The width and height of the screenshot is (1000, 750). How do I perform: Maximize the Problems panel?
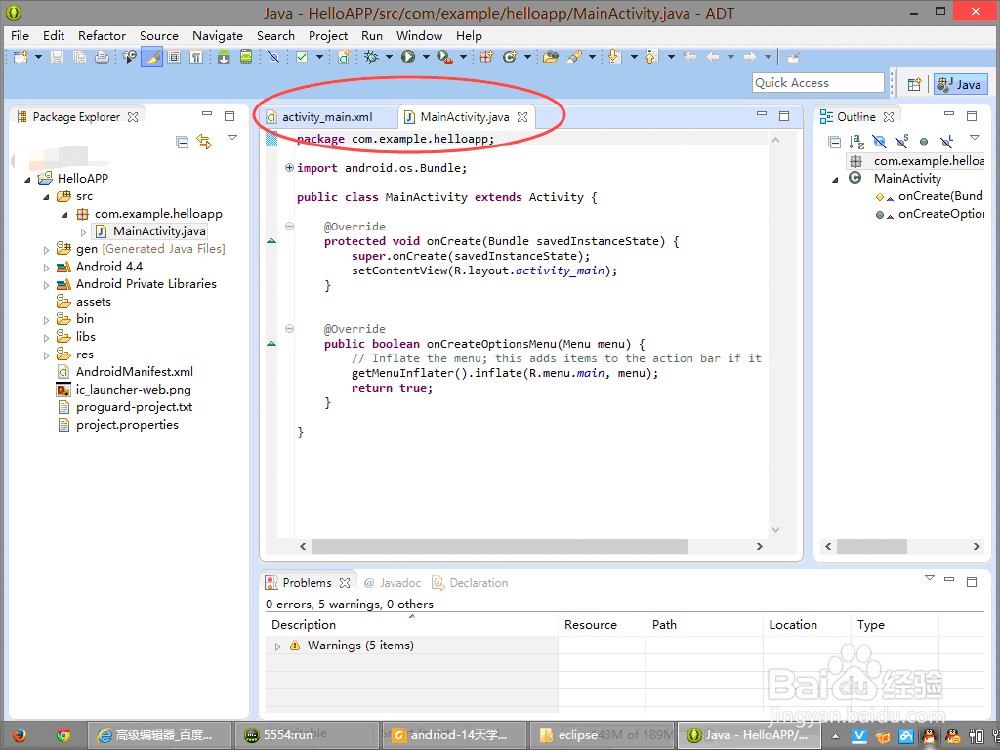(x=972, y=581)
